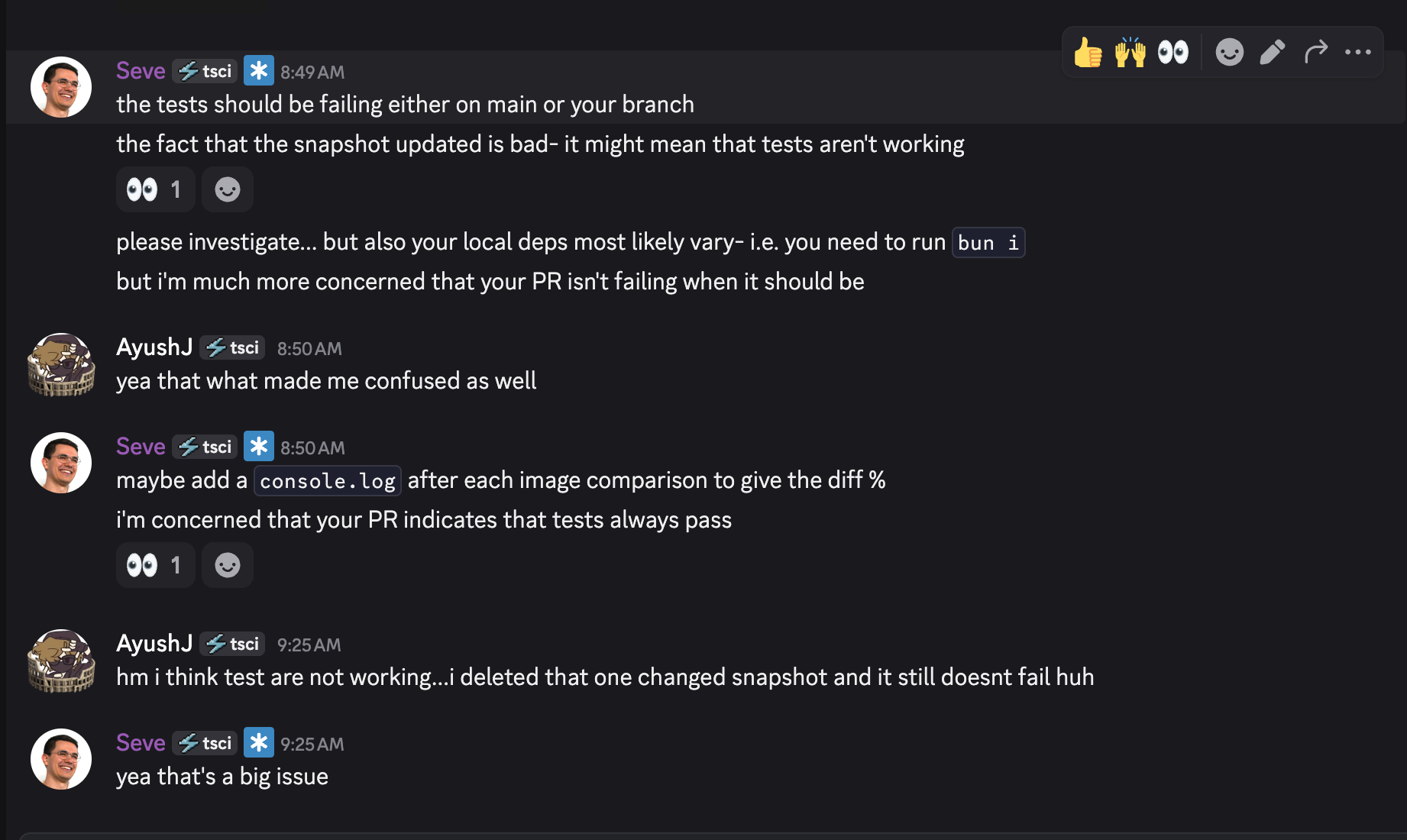Add raised hands quick reaction
1407x840 pixels.
[1130, 53]
